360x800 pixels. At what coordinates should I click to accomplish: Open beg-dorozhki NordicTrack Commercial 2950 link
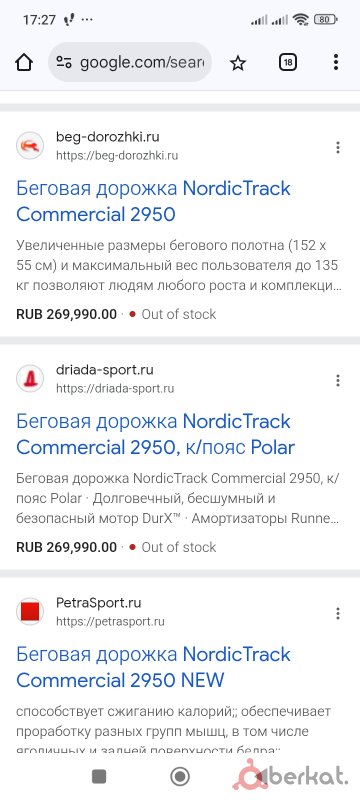pyautogui.click(x=153, y=202)
